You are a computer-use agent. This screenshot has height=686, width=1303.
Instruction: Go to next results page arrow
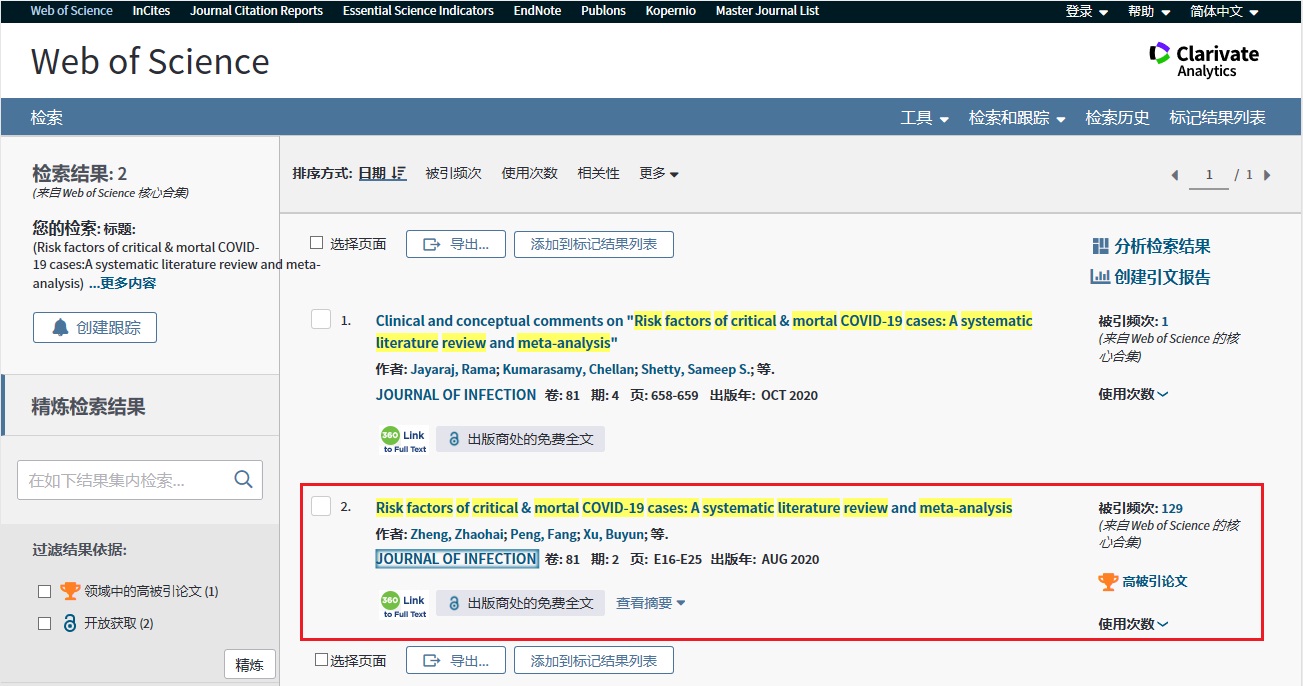(1267, 175)
